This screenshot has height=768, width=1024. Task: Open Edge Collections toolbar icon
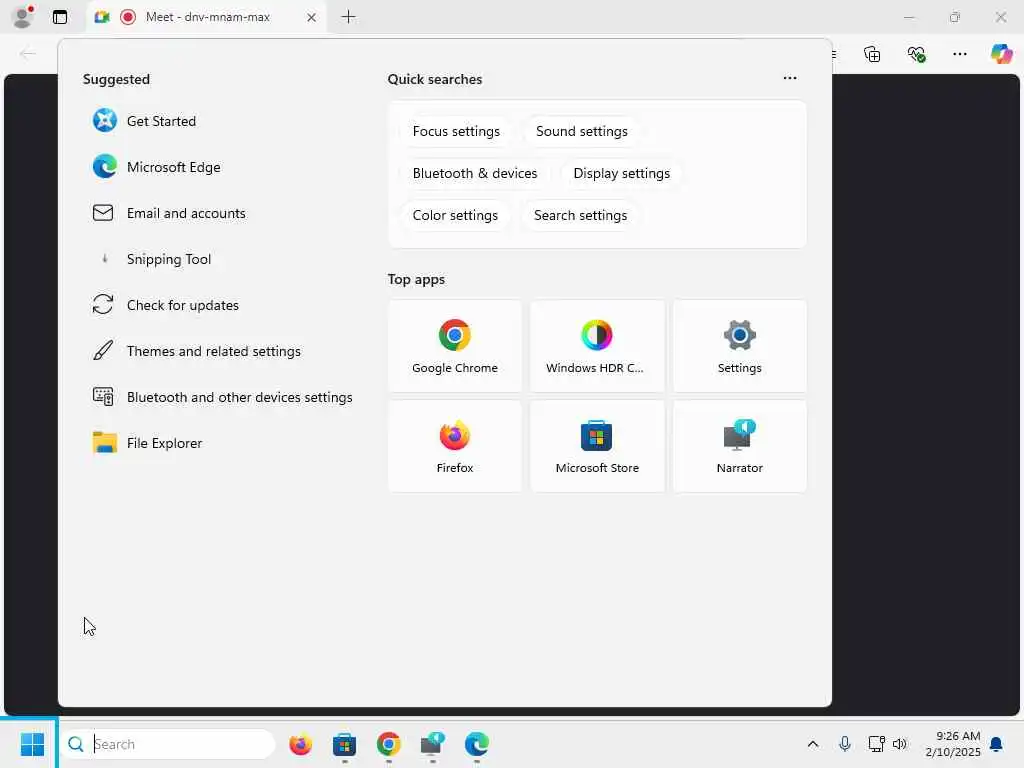coord(872,54)
